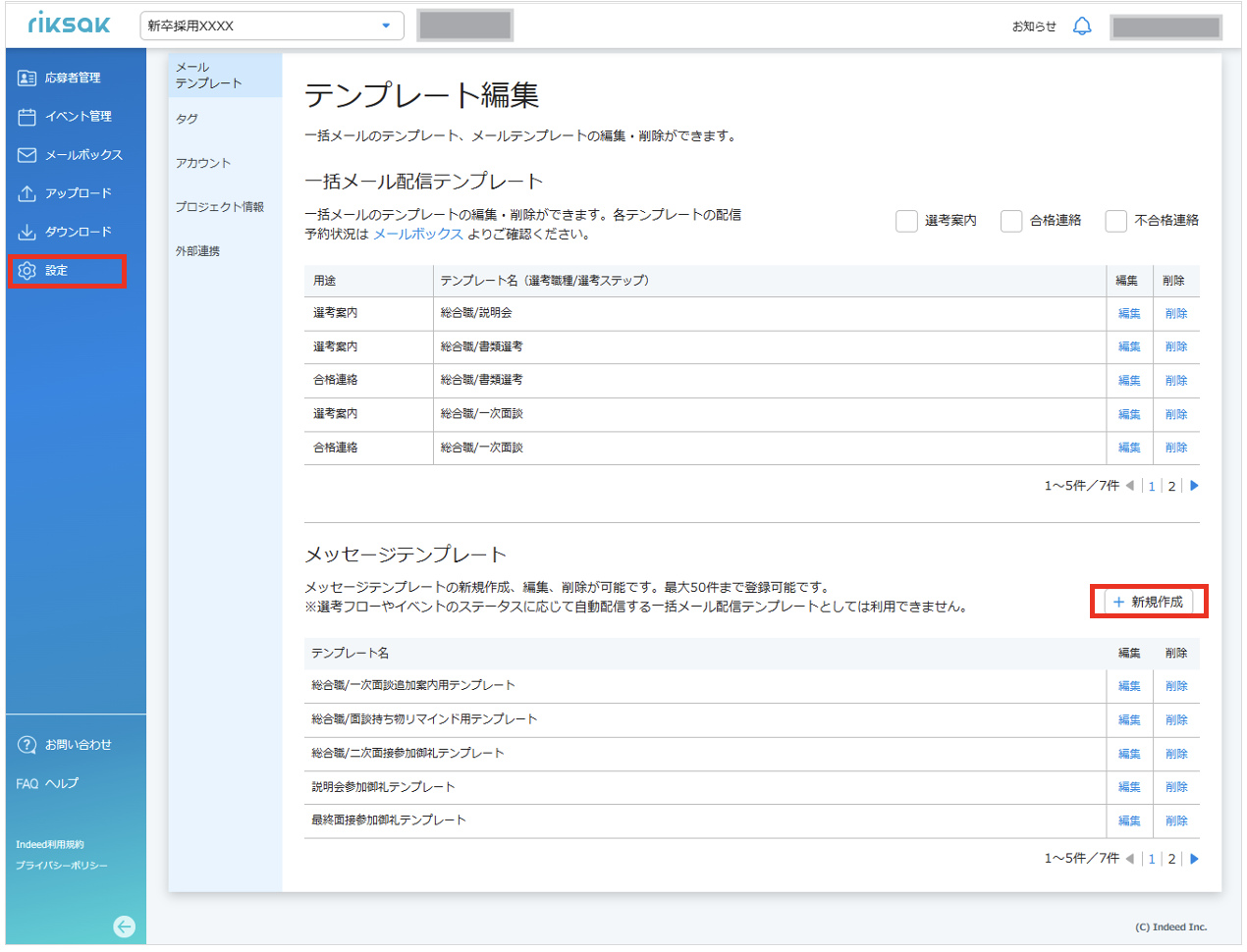Select メールテンプレート settings tab
This screenshot has height=952, width=1247.
pos(225,76)
